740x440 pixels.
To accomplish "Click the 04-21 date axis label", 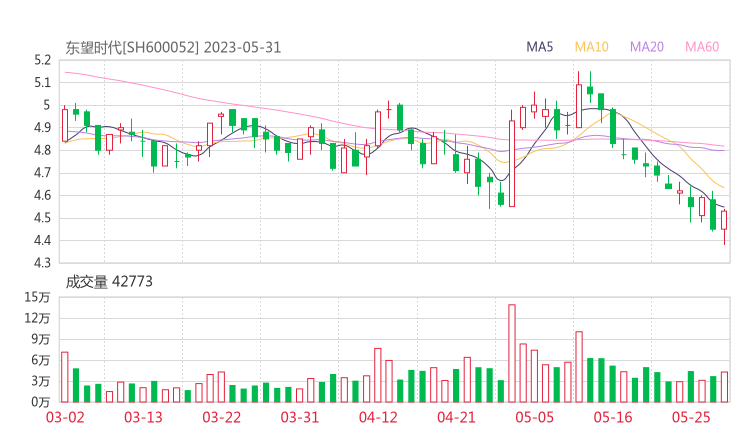I will (x=456, y=417).
